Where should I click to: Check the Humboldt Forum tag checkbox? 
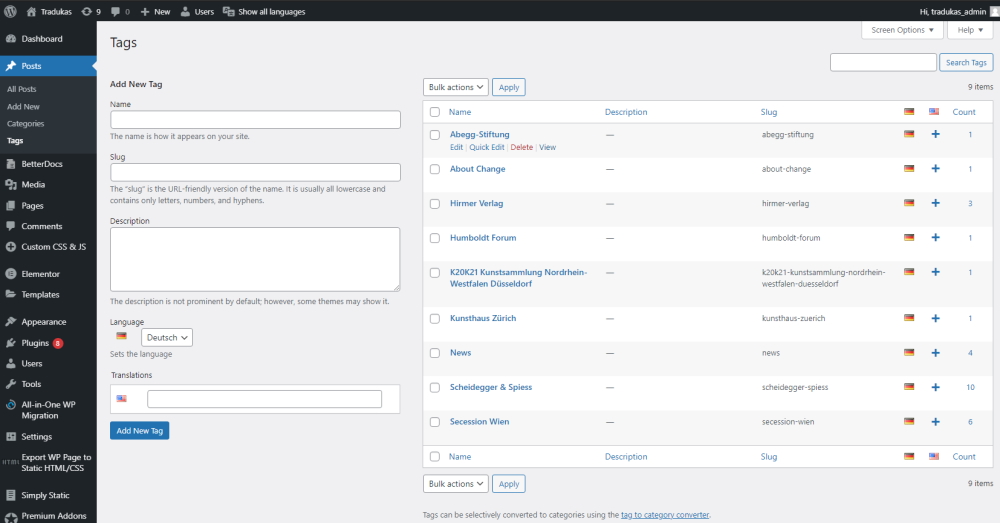tap(435, 239)
